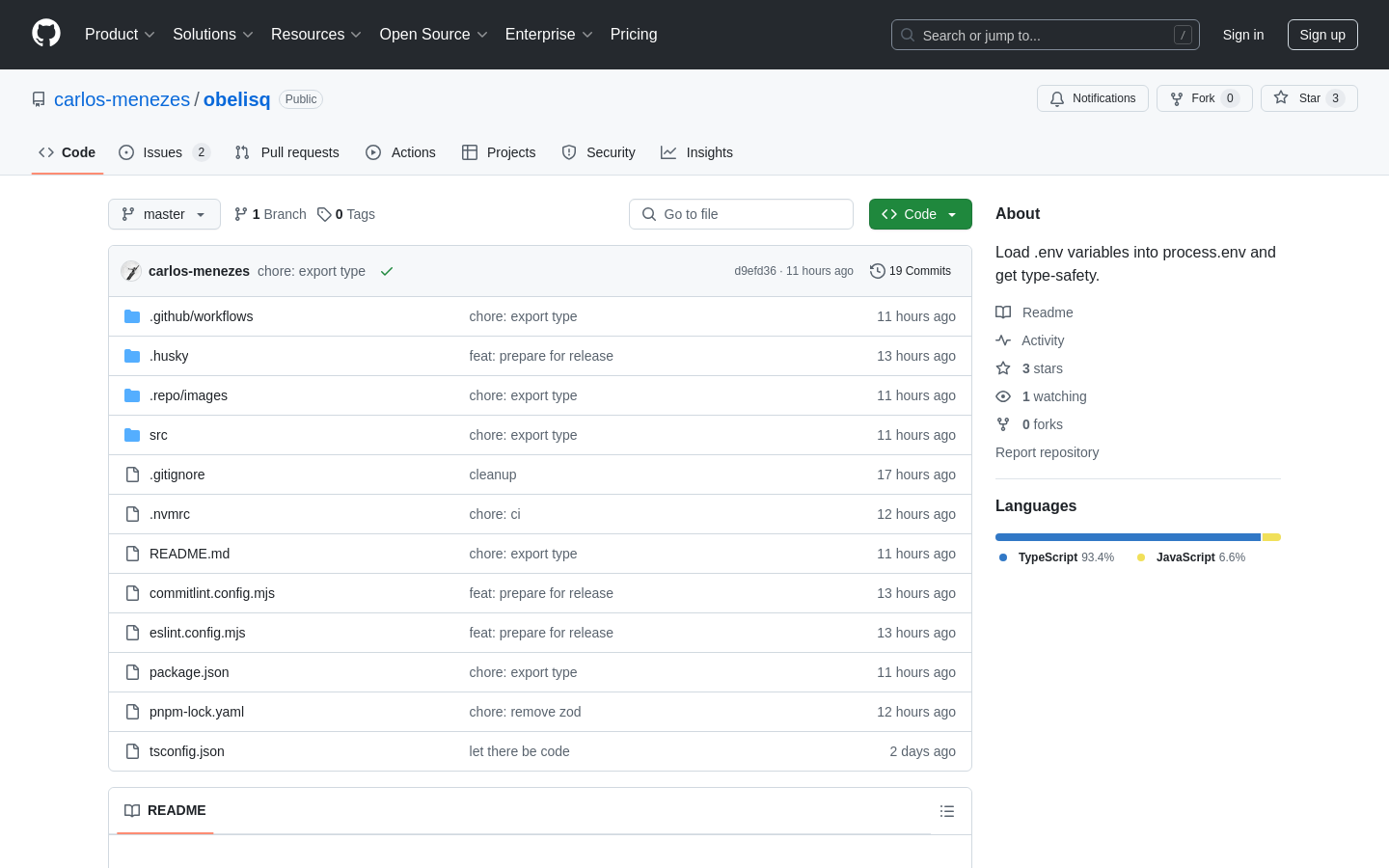Click the 'let there be code' commit message
Image resolution: width=1389 pixels, height=868 pixels.
pos(519,751)
